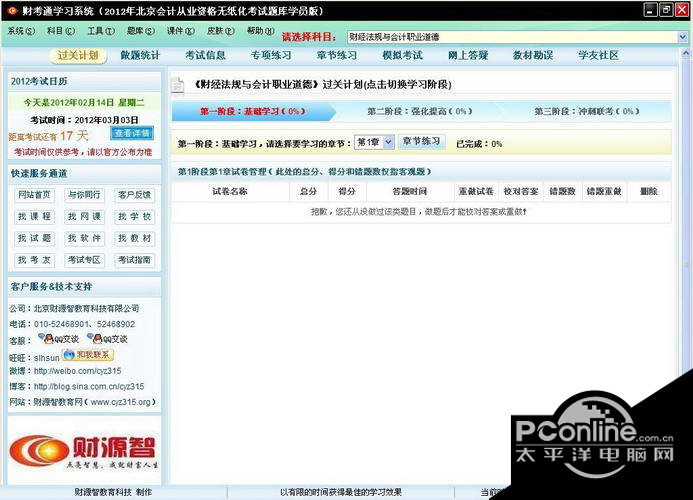The image size is (693, 500).
Task: Click the 客户反馈 quick link
Action: [134, 195]
